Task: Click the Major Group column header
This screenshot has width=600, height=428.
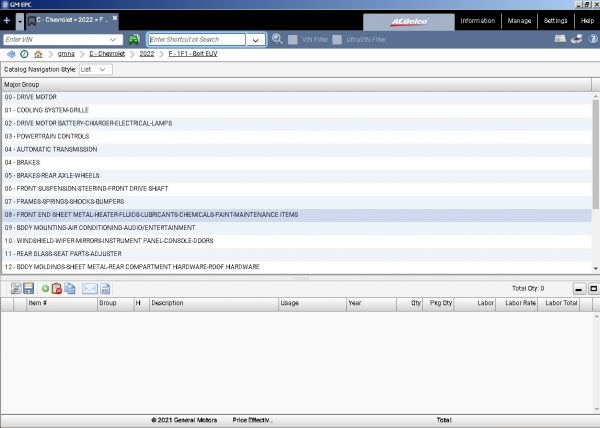Action: [x=296, y=85]
